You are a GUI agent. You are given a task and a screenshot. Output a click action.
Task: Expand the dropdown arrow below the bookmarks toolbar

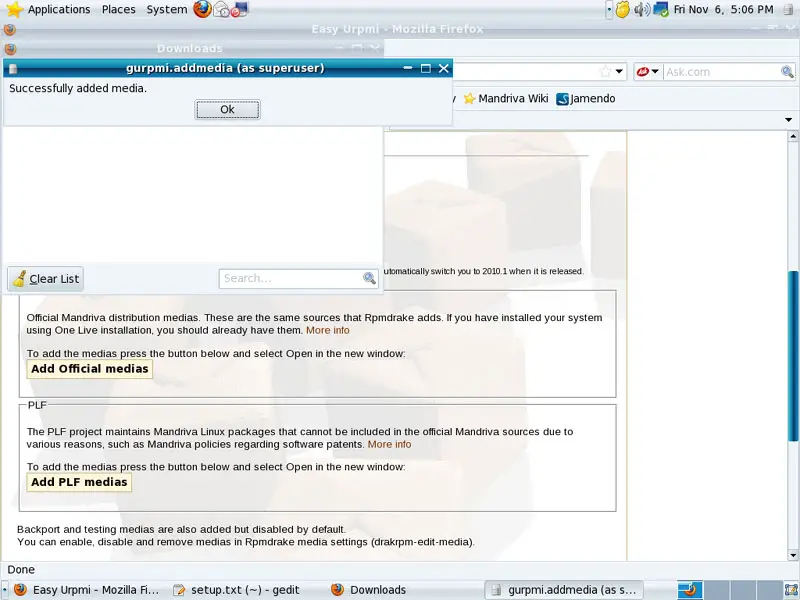pyautogui.click(x=789, y=120)
